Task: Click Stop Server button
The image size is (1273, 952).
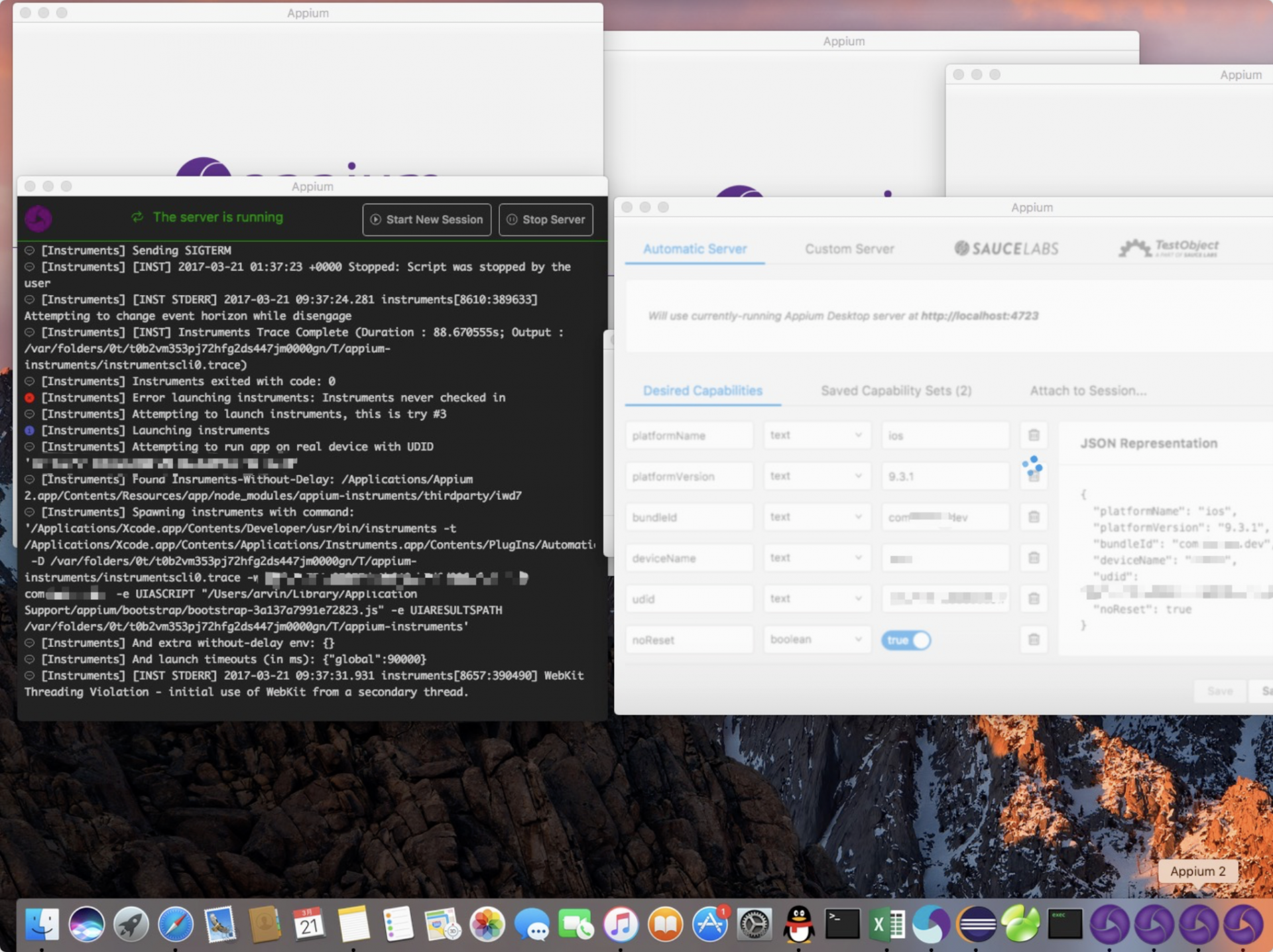Action: click(546, 219)
